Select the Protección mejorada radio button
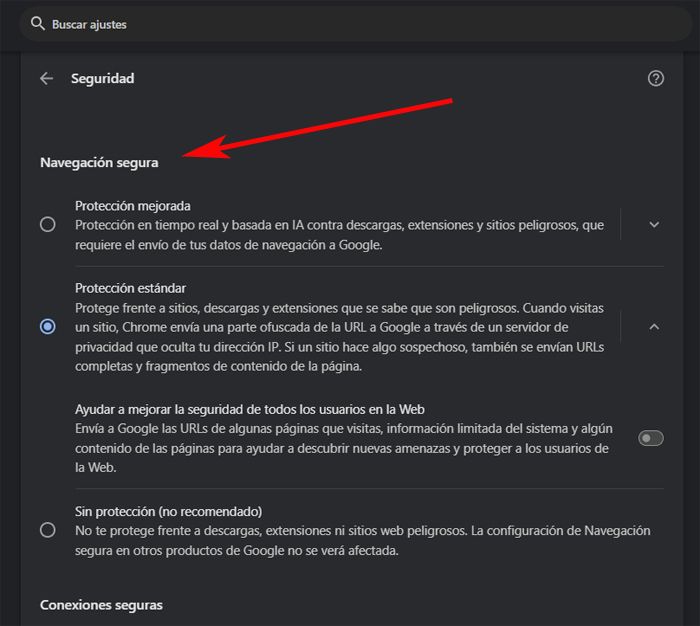This screenshot has height=626, width=700. pyautogui.click(x=48, y=224)
